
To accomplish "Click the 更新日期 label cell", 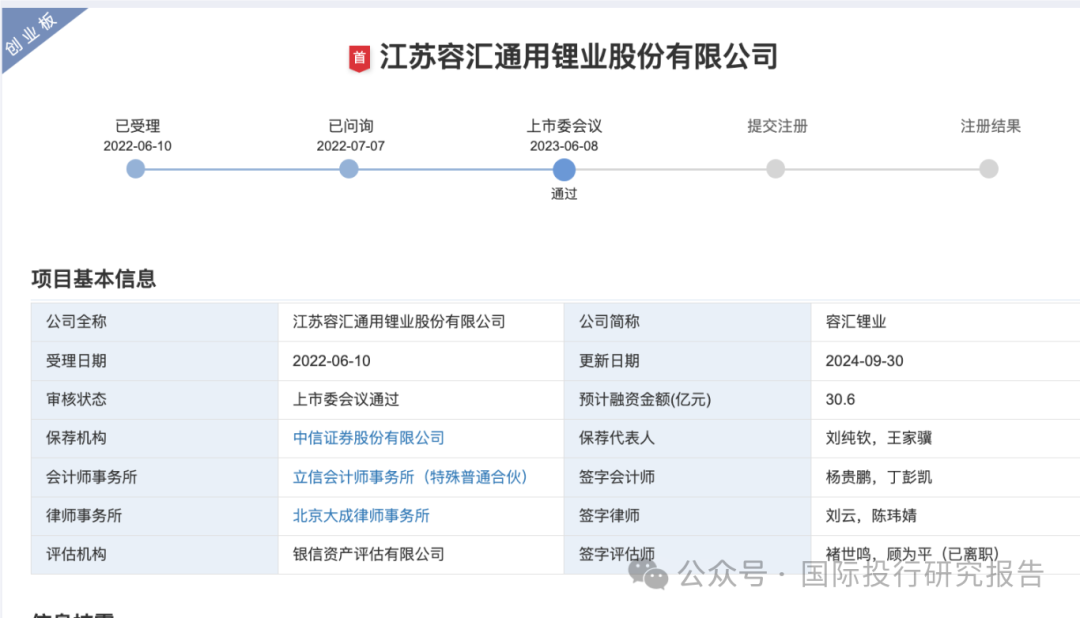I will (687, 361).
